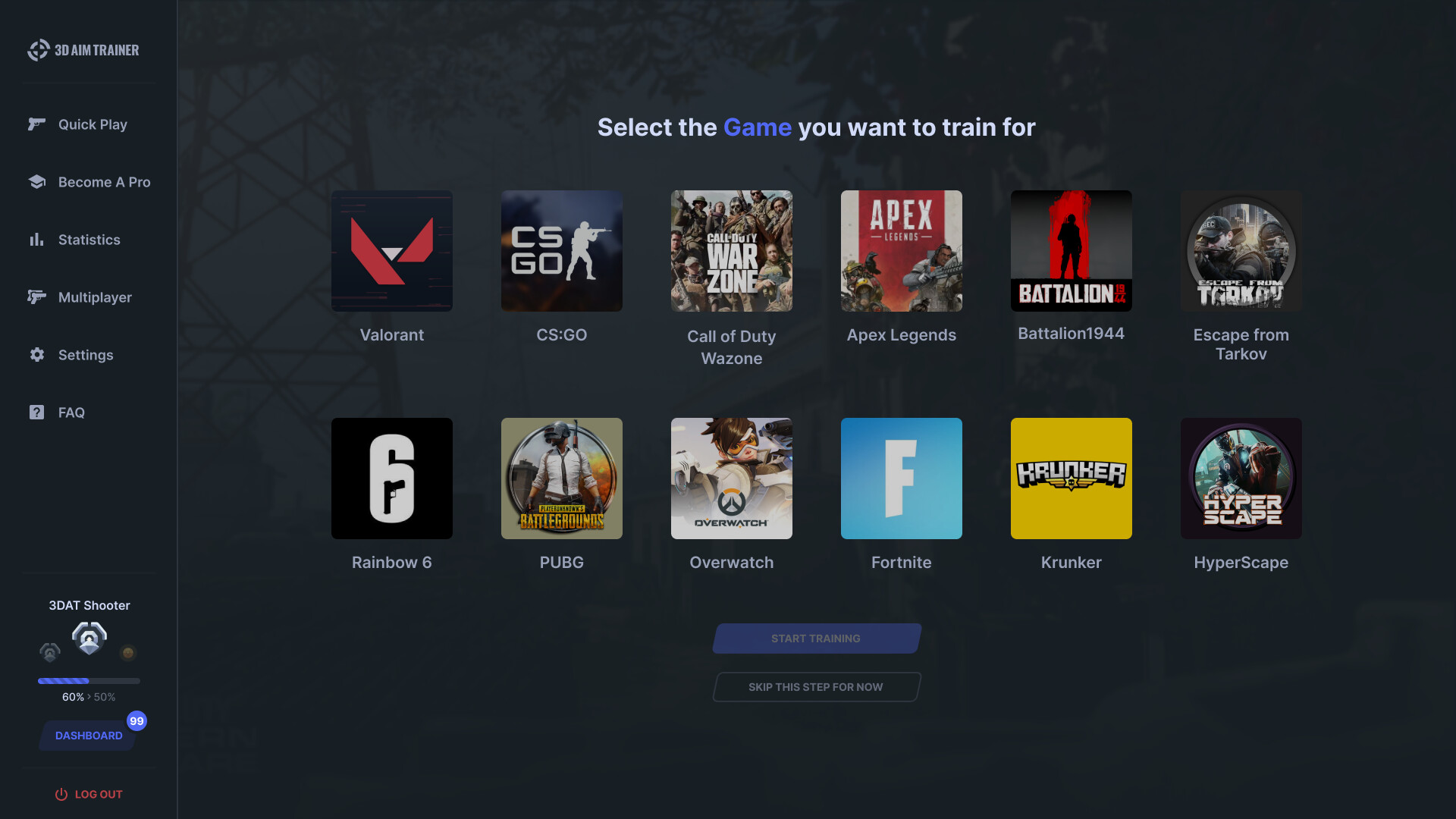The width and height of the screenshot is (1456, 819).
Task: Click SKIP THIS STEP FOR NOW
Action: point(816,687)
